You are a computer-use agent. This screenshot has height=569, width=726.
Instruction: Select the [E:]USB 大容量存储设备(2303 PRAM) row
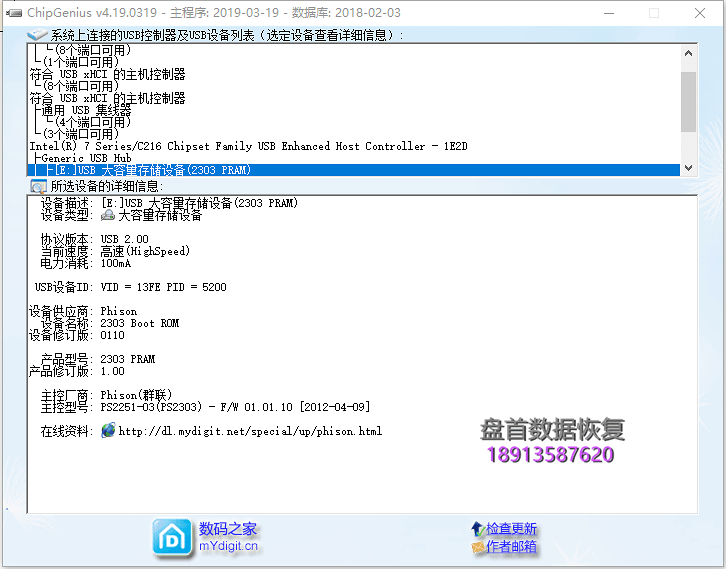pos(353,170)
